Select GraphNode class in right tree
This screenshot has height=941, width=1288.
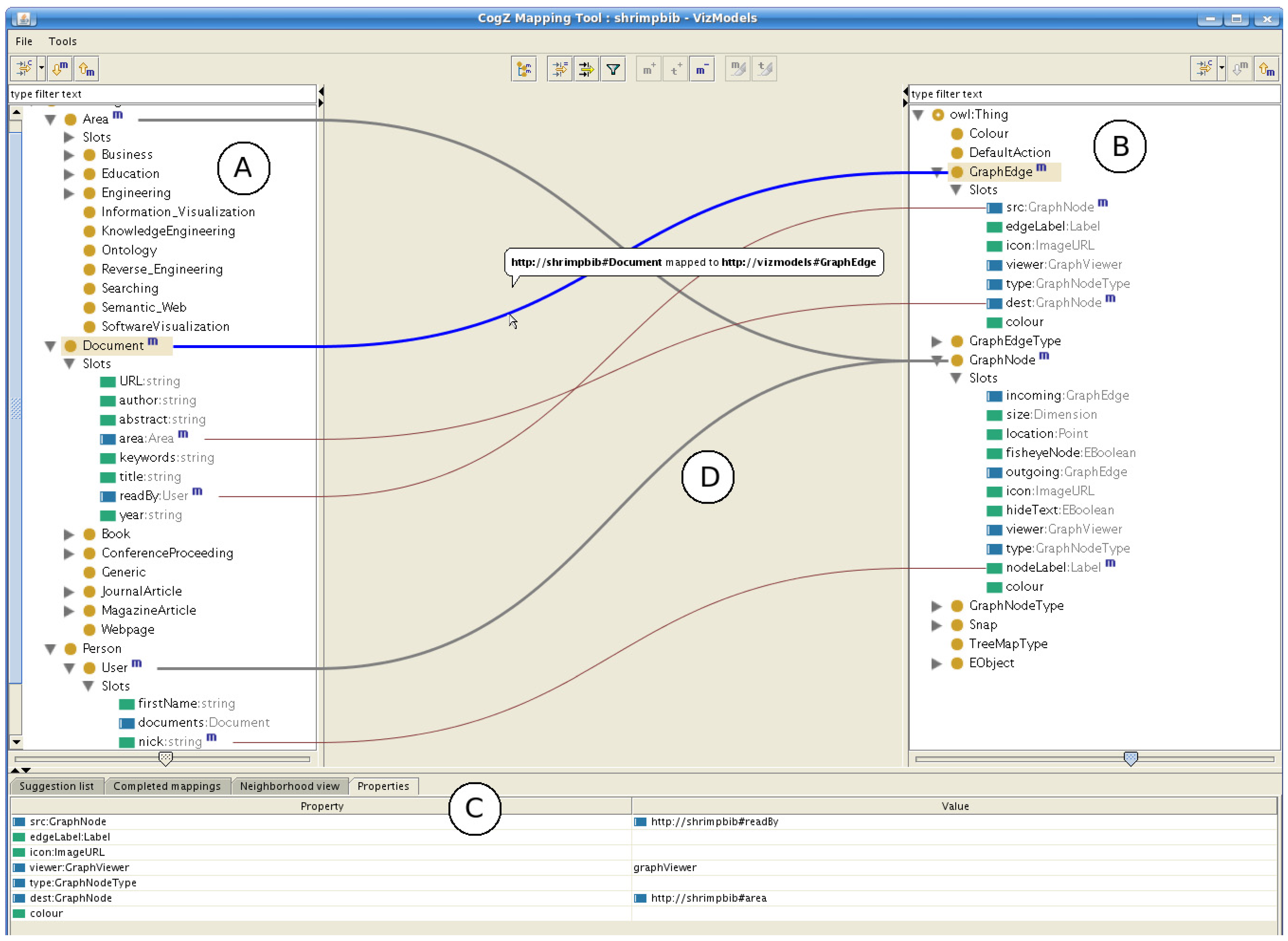[x=1002, y=361]
